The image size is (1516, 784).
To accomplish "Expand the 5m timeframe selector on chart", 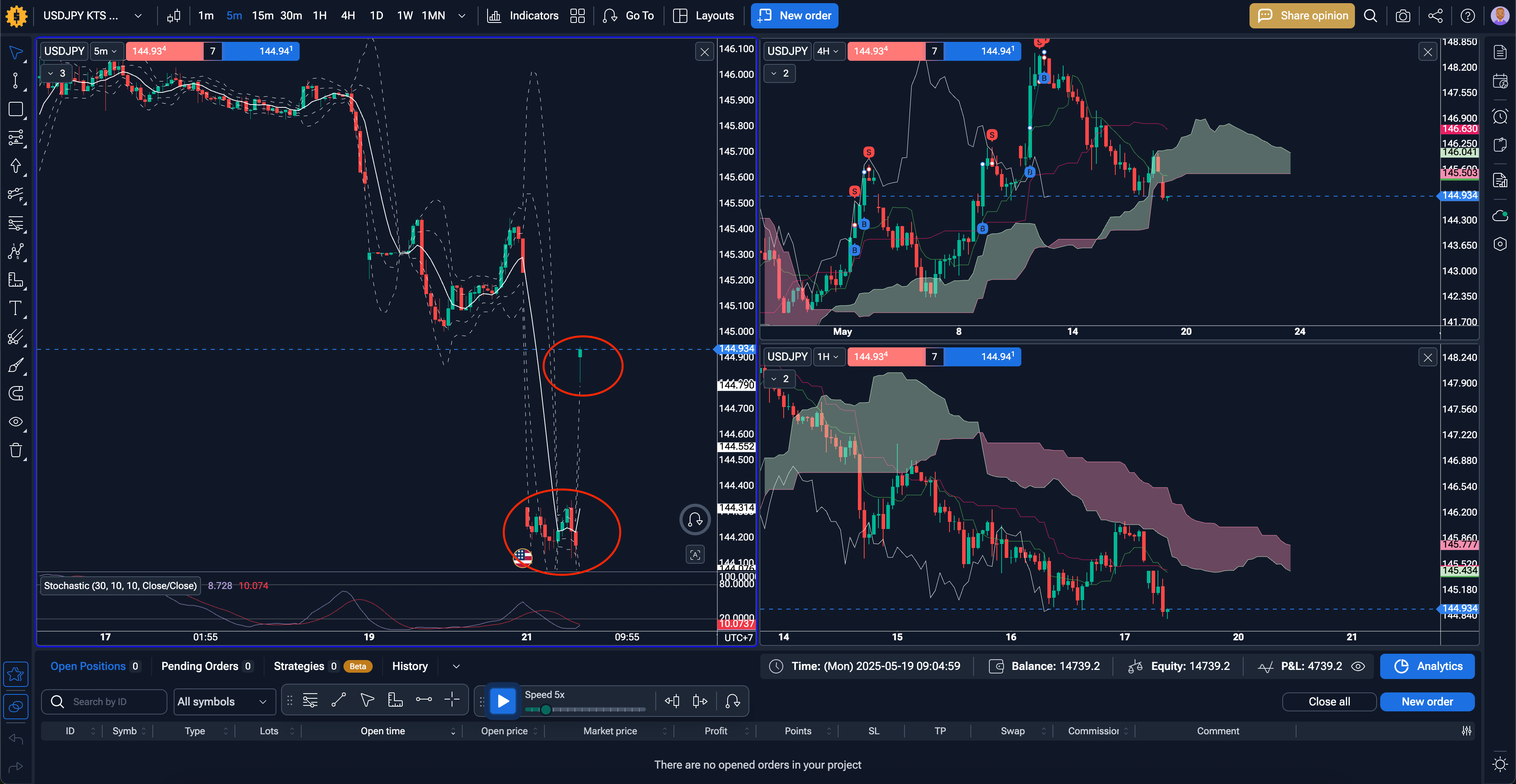I will point(106,51).
